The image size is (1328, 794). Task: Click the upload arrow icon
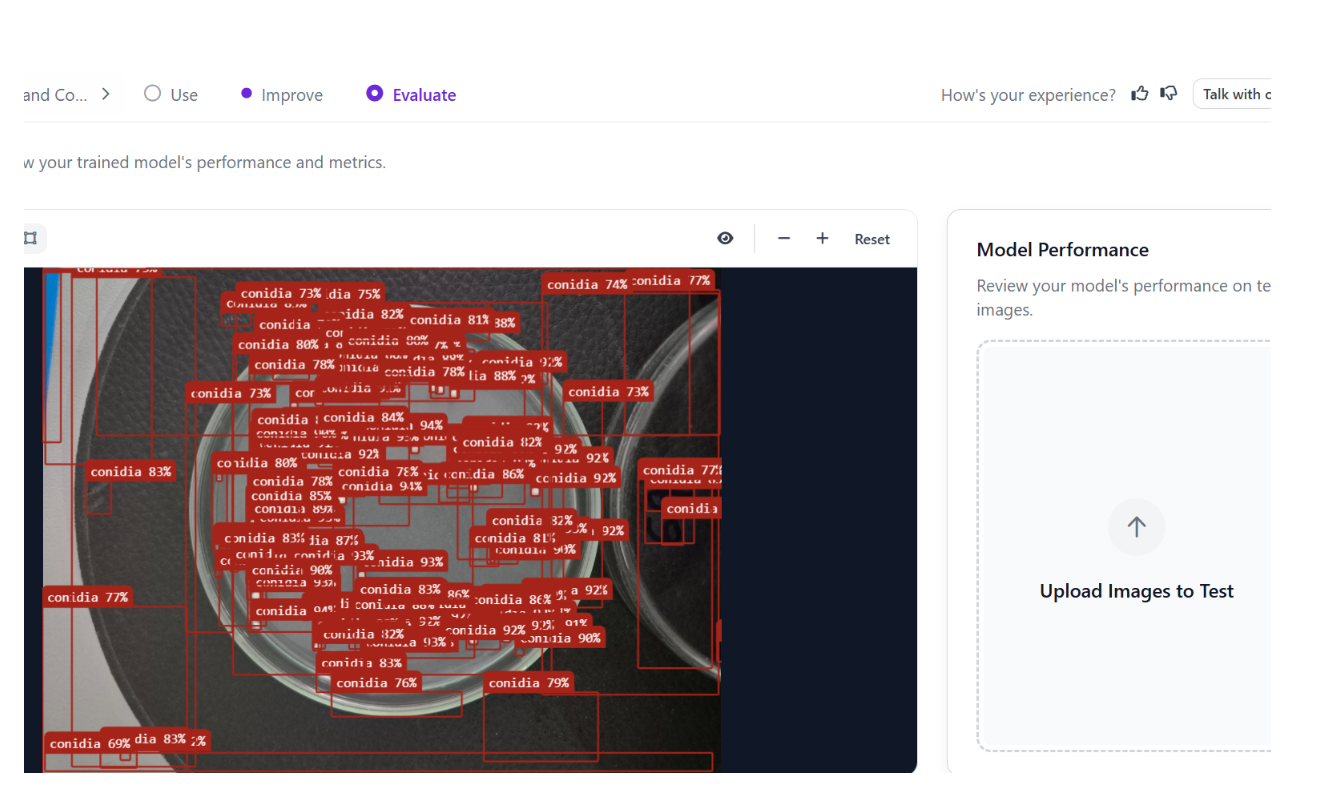tap(1136, 527)
